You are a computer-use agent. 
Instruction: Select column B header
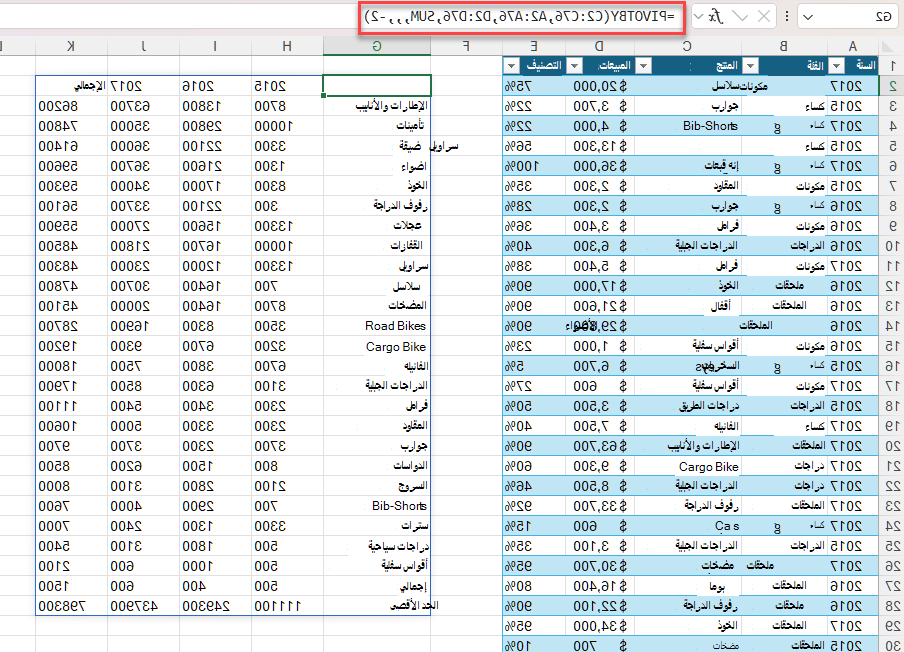tap(784, 47)
